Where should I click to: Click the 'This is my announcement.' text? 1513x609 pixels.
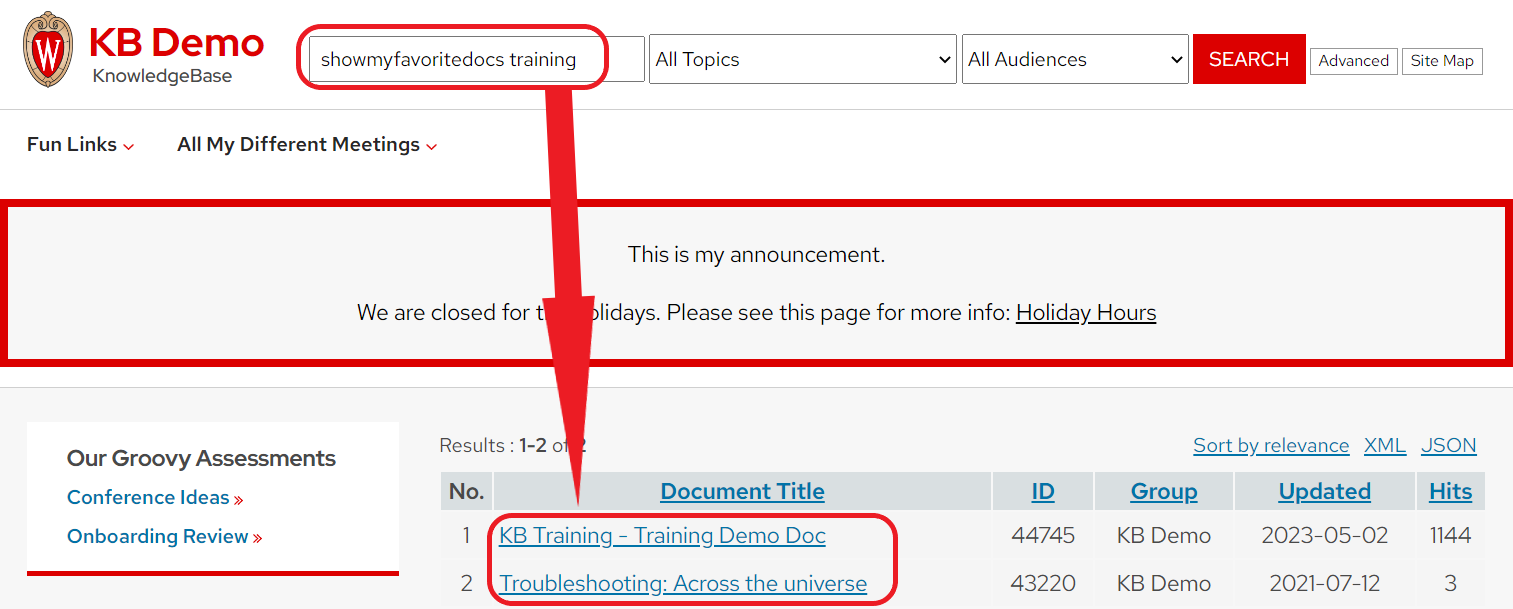756,255
